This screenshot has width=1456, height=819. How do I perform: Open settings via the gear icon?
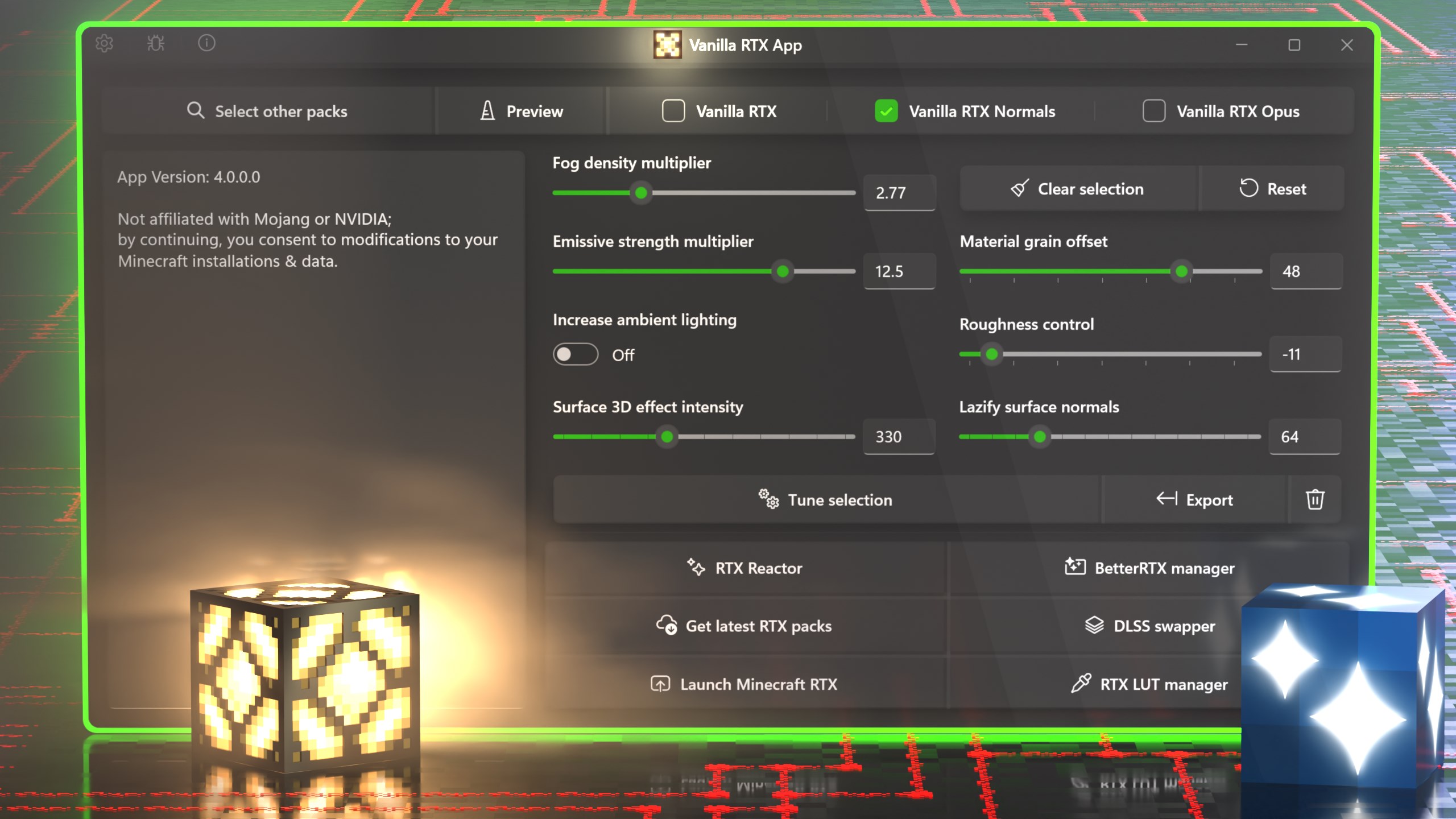(x=104, y=43)
